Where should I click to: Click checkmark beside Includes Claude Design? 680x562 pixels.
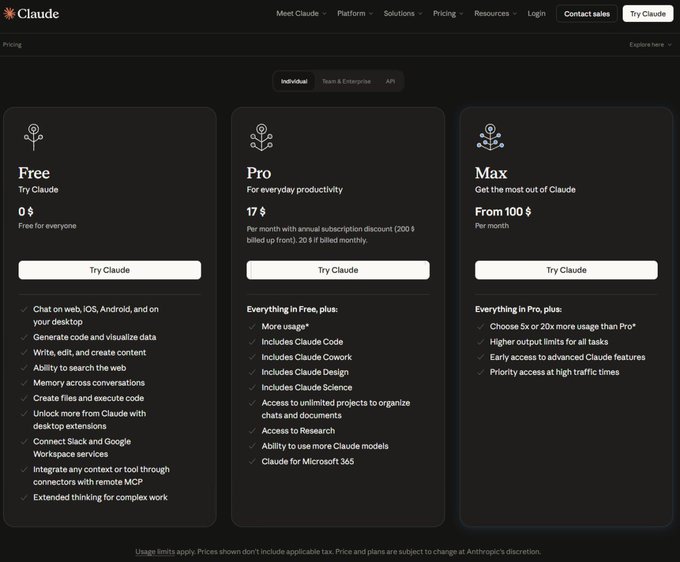(x=252, y=372)
